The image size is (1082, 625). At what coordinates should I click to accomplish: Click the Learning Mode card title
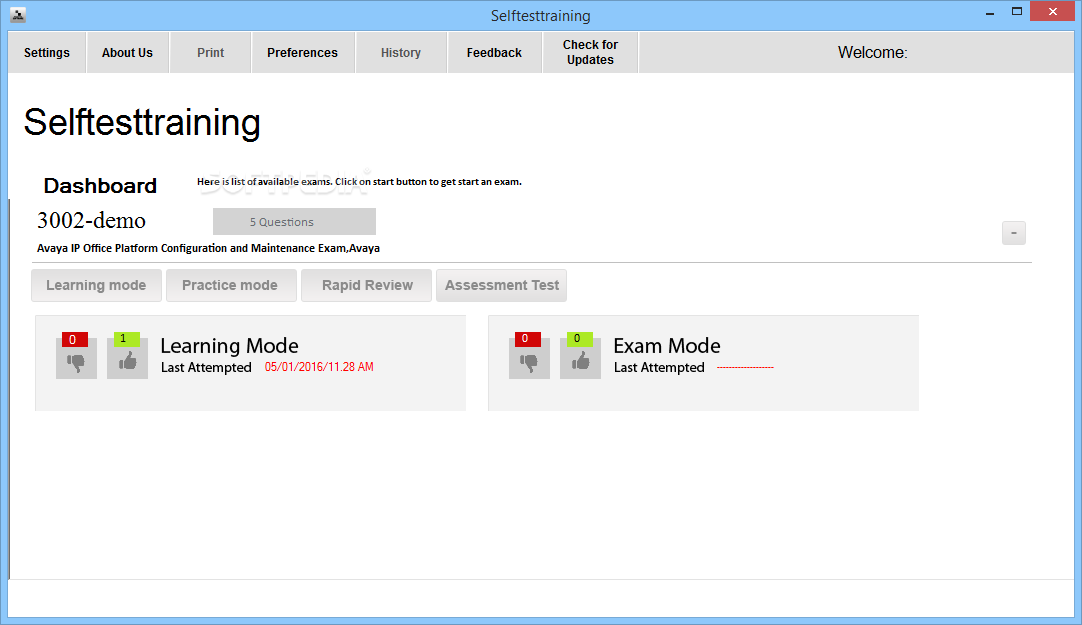pyautogui.click(x=230, y=346)
